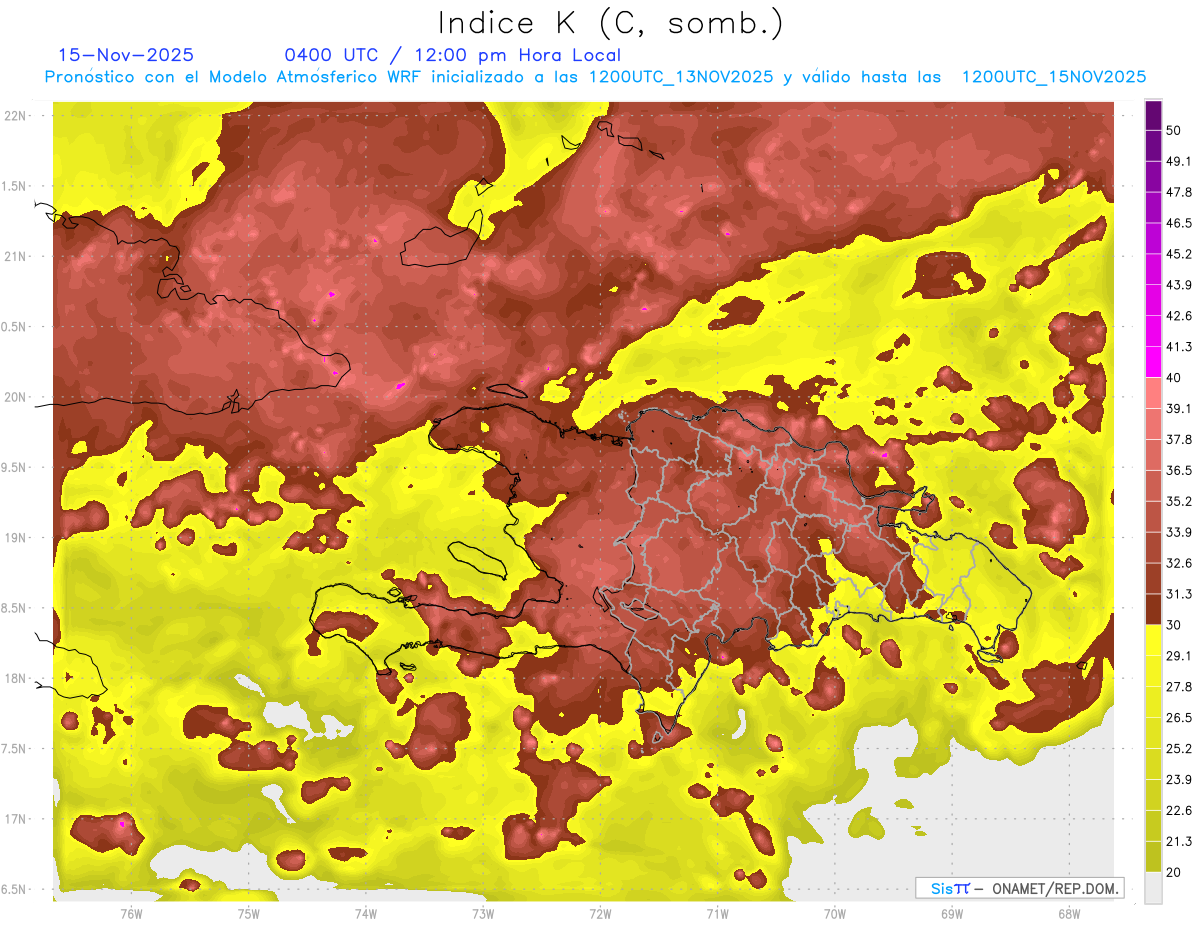The height and width of the screenshot is (927, 1200).
Task: Click the '49.1' color scale value
Action: click(x=1179, y=161)
